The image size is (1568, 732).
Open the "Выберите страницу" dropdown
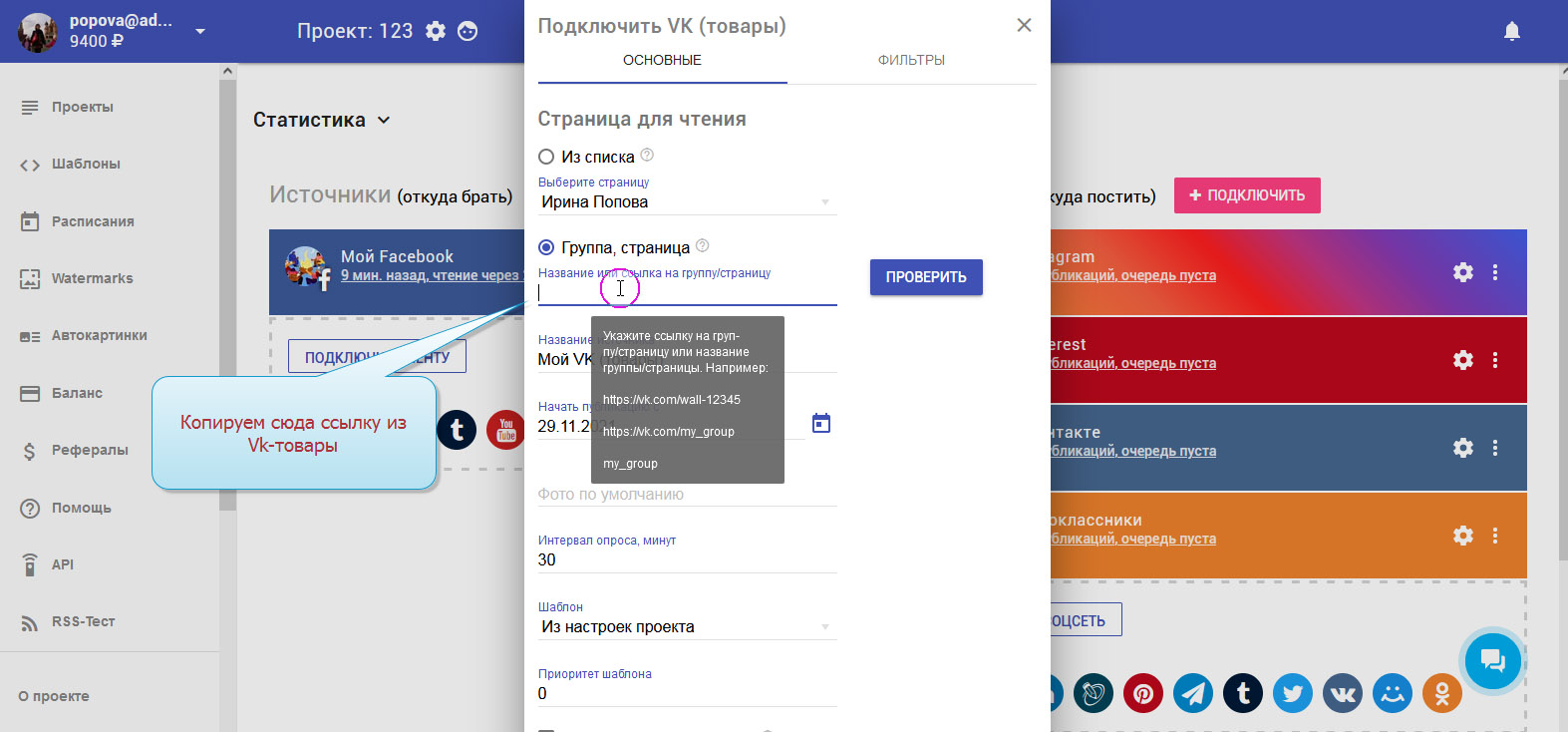(686, 202)
